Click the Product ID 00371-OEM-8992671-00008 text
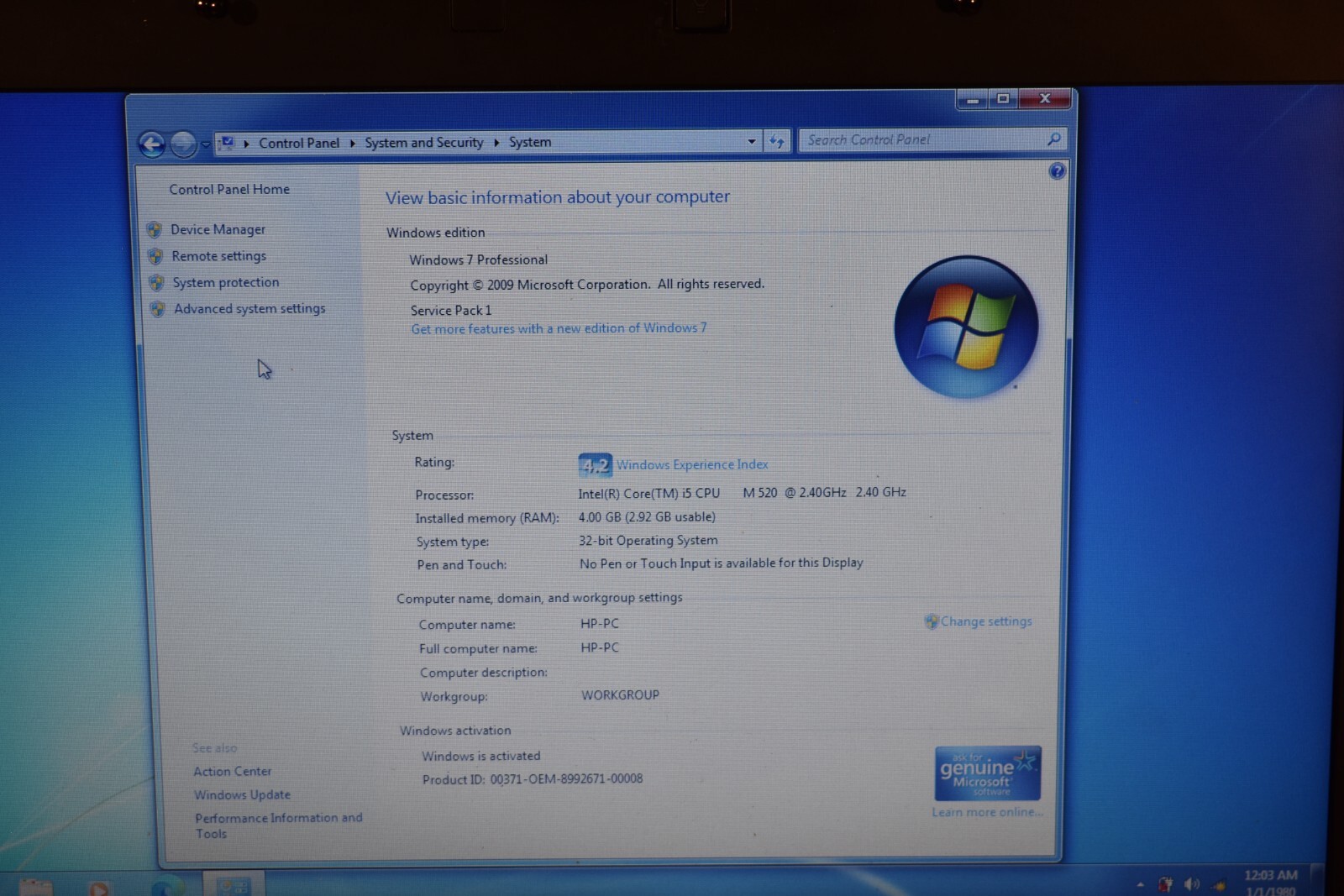Image resolution: width=1344 pixels, height=896 pixels. (533, 779)
